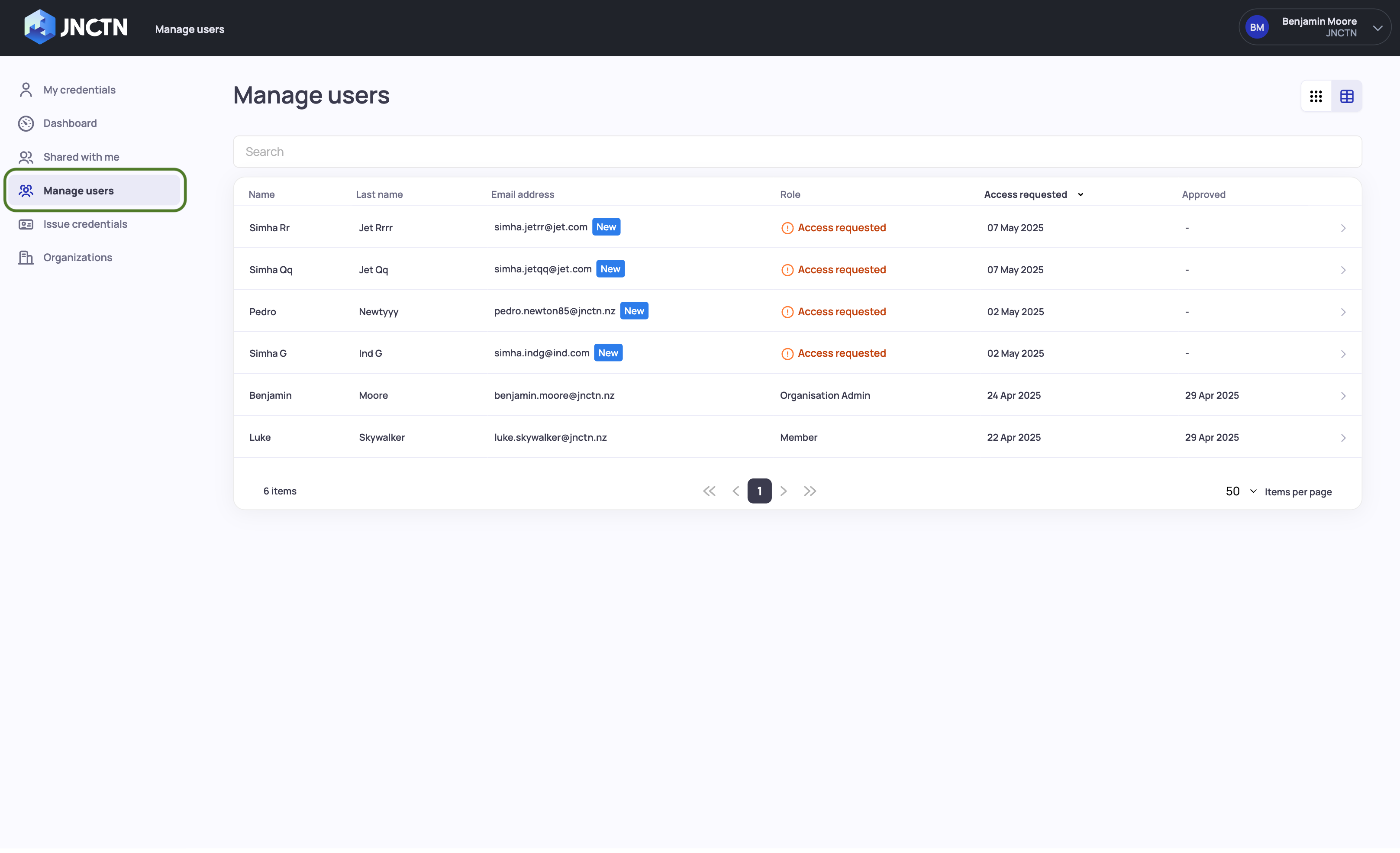Image resolution: width=1400 pixels, height=853 pixels.
Task: Sort by Email address column header
Action: click(x=522, y=194)
